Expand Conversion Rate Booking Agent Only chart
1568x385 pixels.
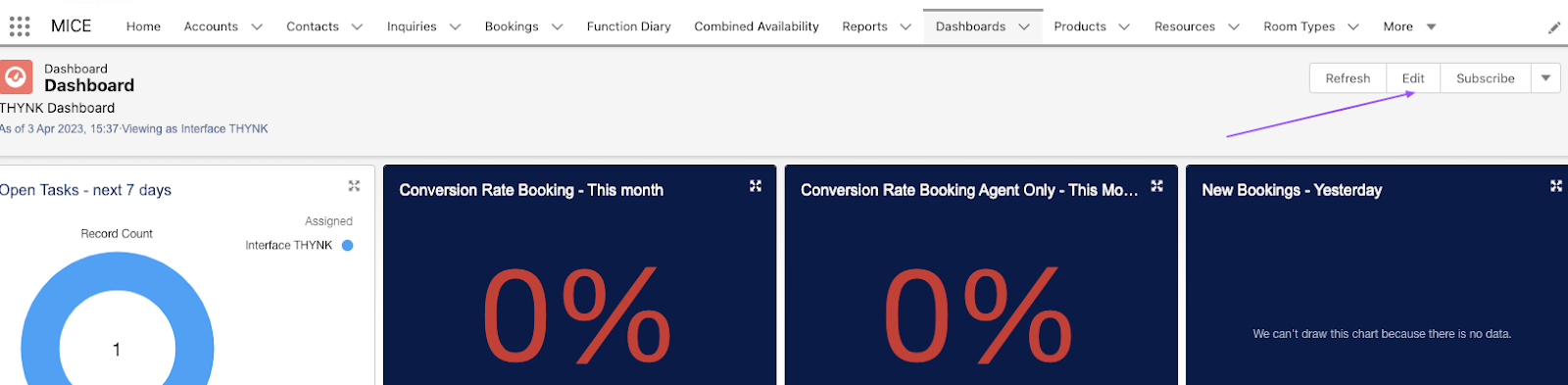coord(1156,186)
